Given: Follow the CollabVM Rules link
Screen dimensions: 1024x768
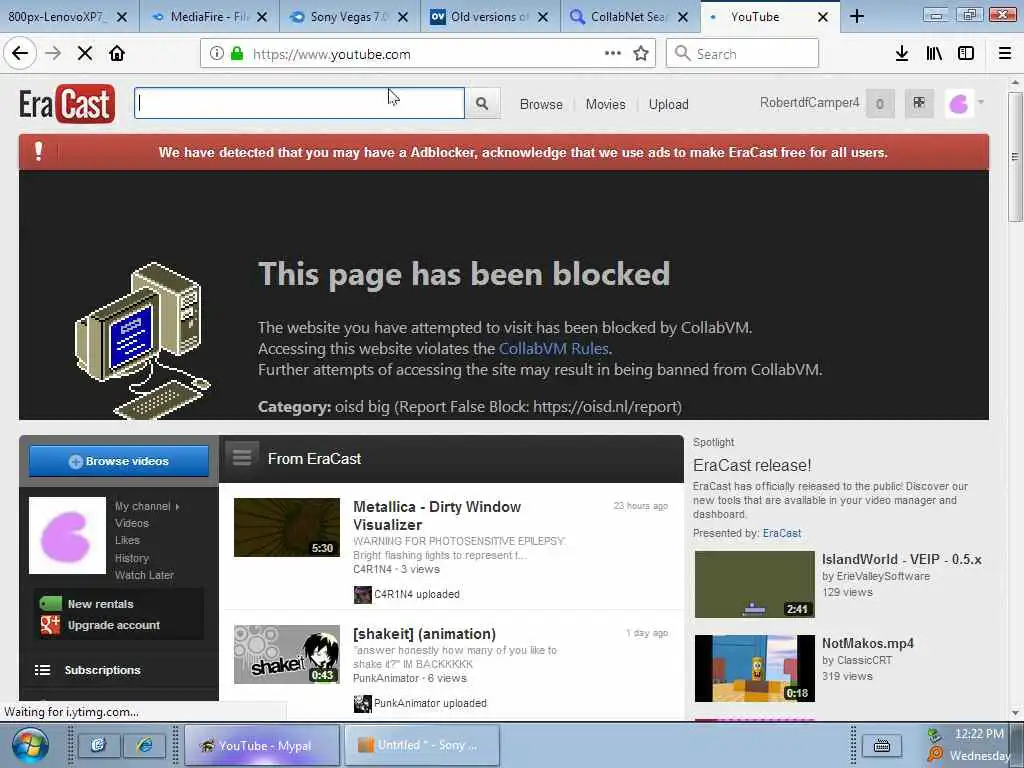Looking at the screenshot, I should point(553,349).
